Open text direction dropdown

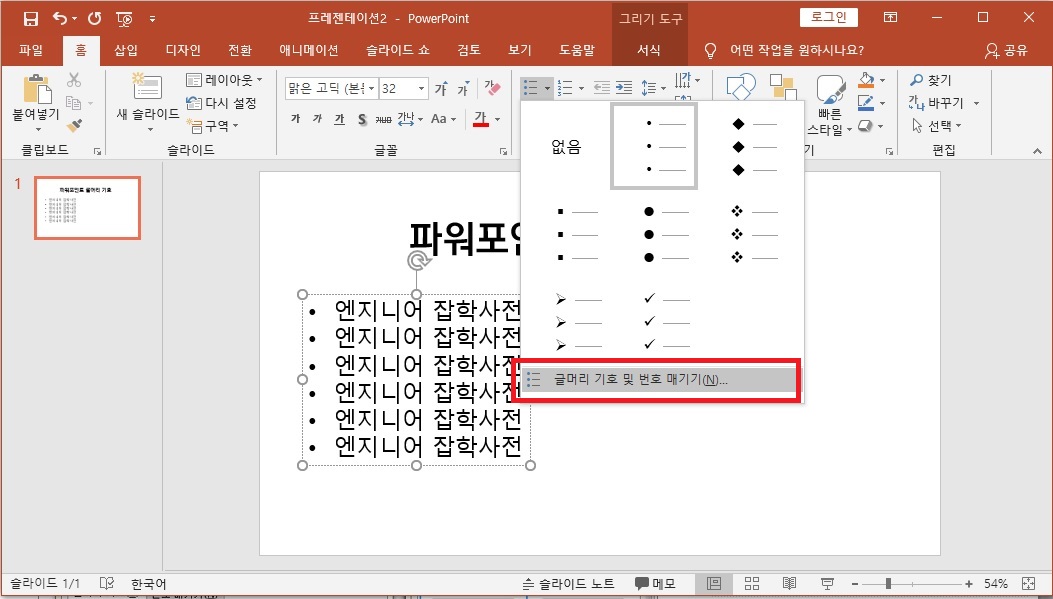[686, 81]
